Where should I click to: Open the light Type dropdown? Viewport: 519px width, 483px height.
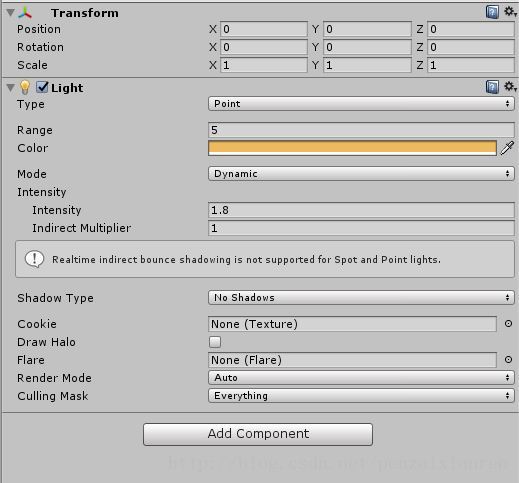click(361, 104)
